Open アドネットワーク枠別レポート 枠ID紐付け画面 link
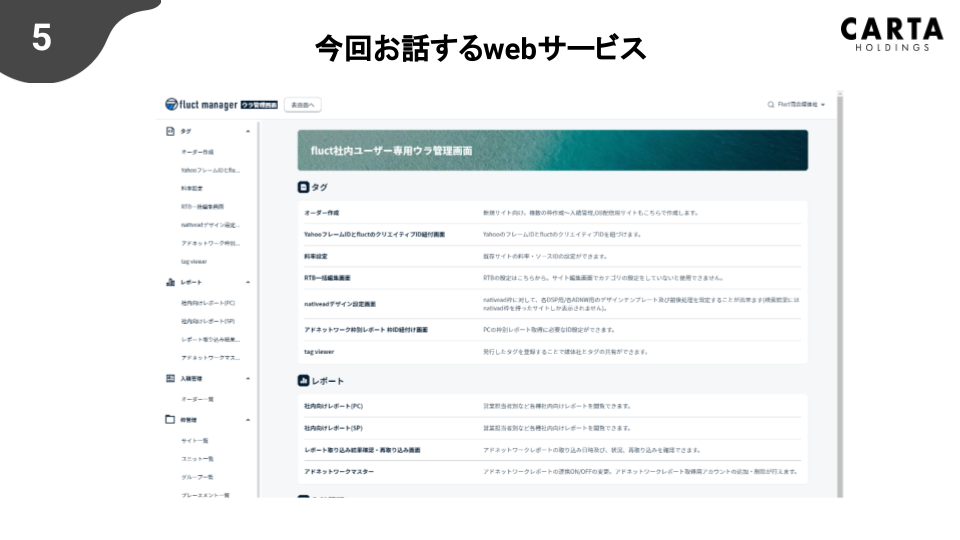 coord(366,330)
